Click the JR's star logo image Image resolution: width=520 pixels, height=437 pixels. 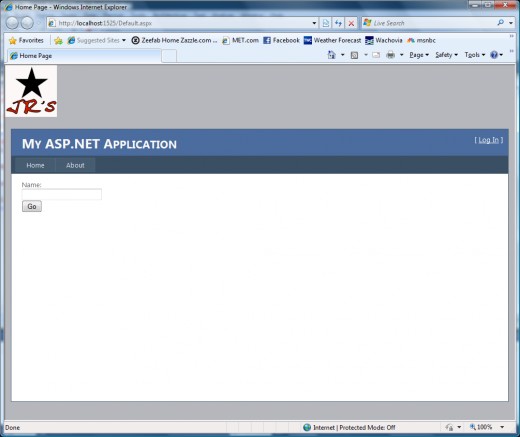(x=31, y=91)
